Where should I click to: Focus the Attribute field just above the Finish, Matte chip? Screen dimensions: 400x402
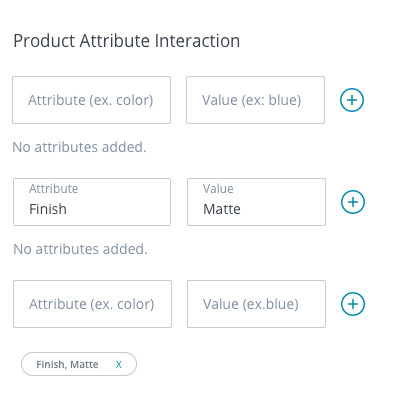pos(92,304)
